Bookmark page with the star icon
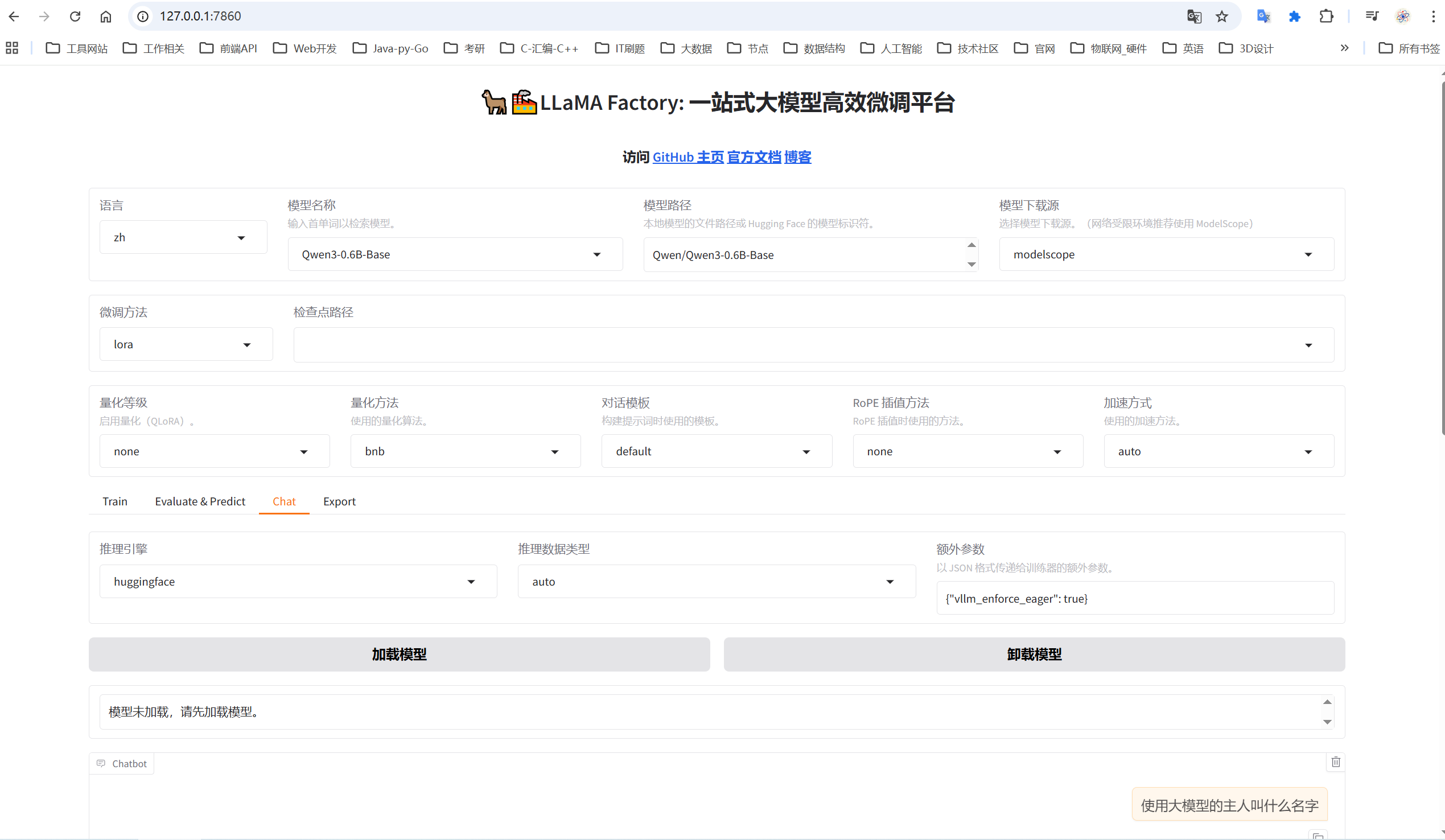The width and height of the screenshot is (1445, 840). (x=1222, y=16)
